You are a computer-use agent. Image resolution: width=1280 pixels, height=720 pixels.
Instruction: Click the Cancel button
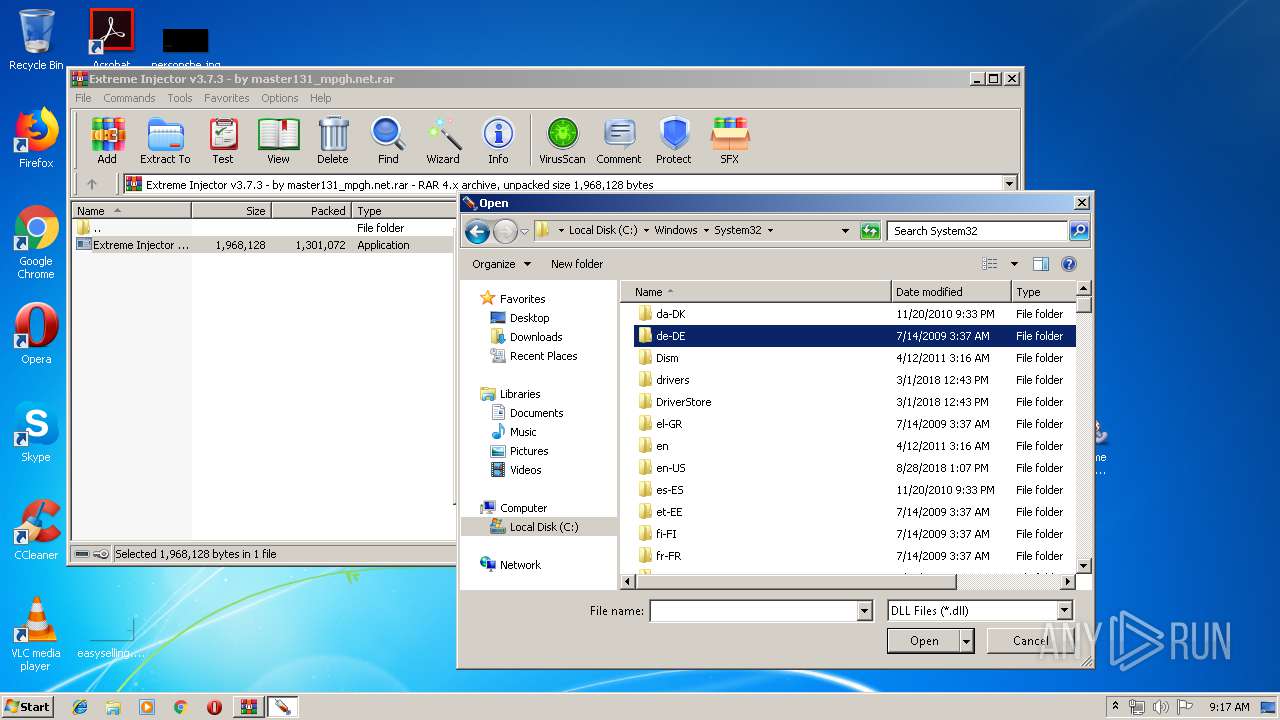coord(1030,641)
